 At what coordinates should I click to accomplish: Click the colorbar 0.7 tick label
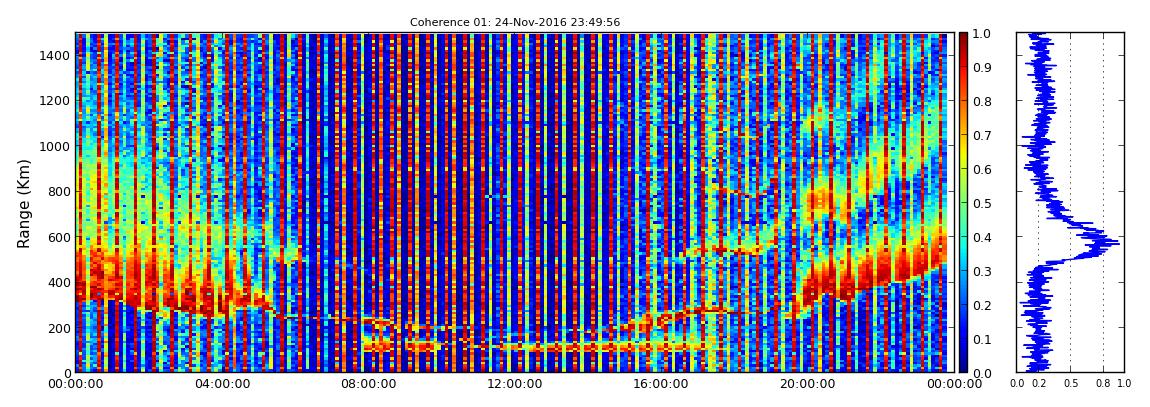981,136
